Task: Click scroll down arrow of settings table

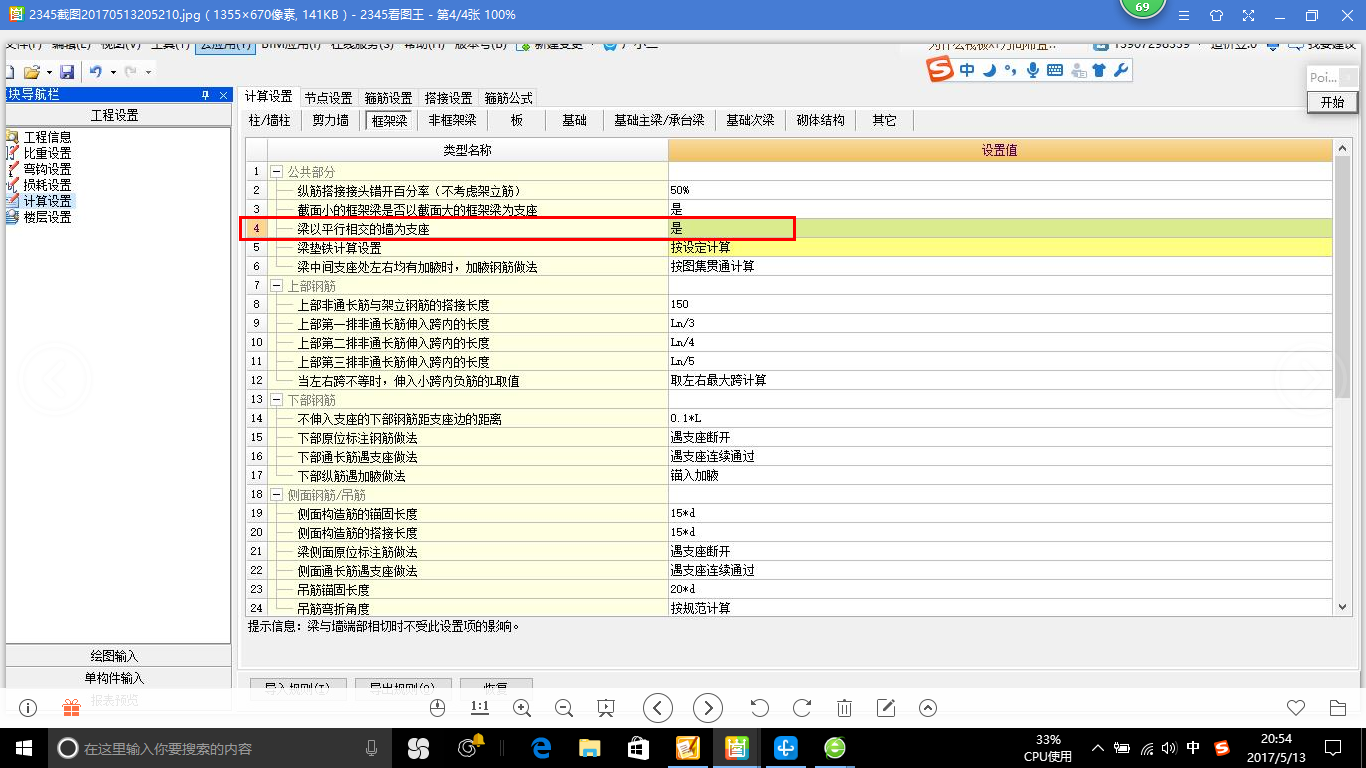Action: click(1342, 606)
